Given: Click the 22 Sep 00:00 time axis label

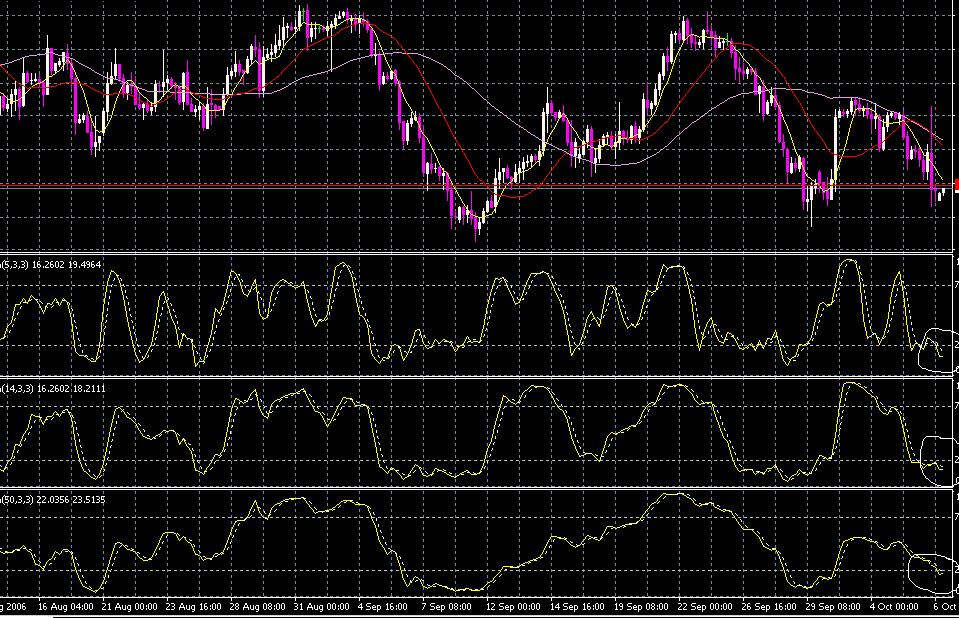Looking at the screenshot, I should (705, 607).
